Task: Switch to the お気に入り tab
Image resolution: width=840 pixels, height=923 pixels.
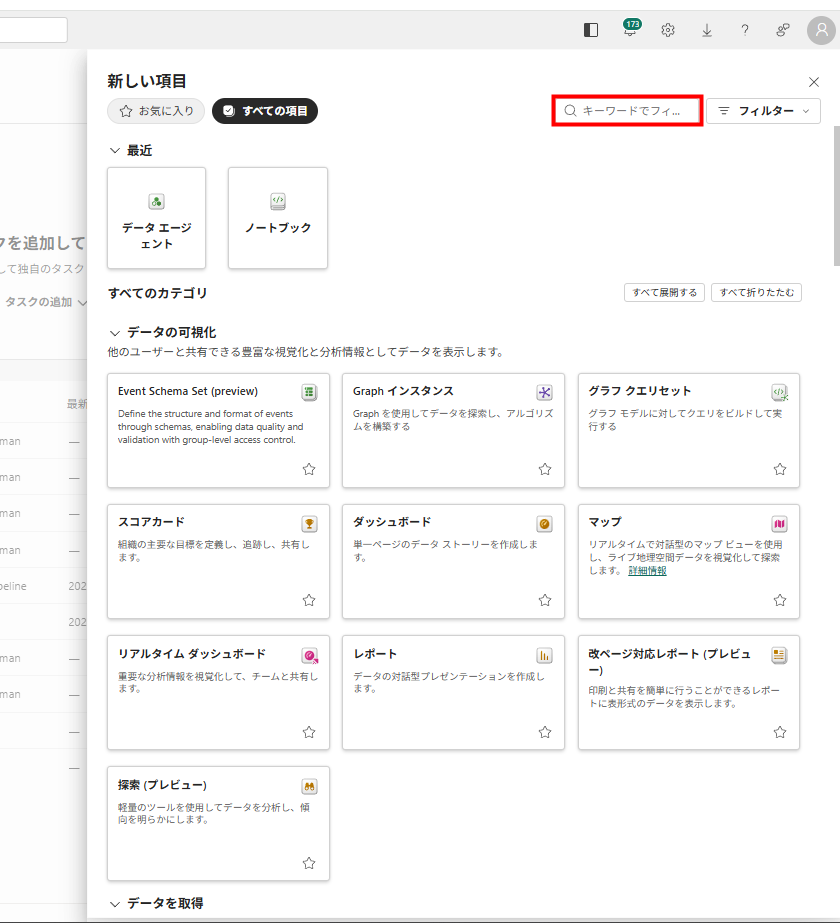Action: click(156, 111)
